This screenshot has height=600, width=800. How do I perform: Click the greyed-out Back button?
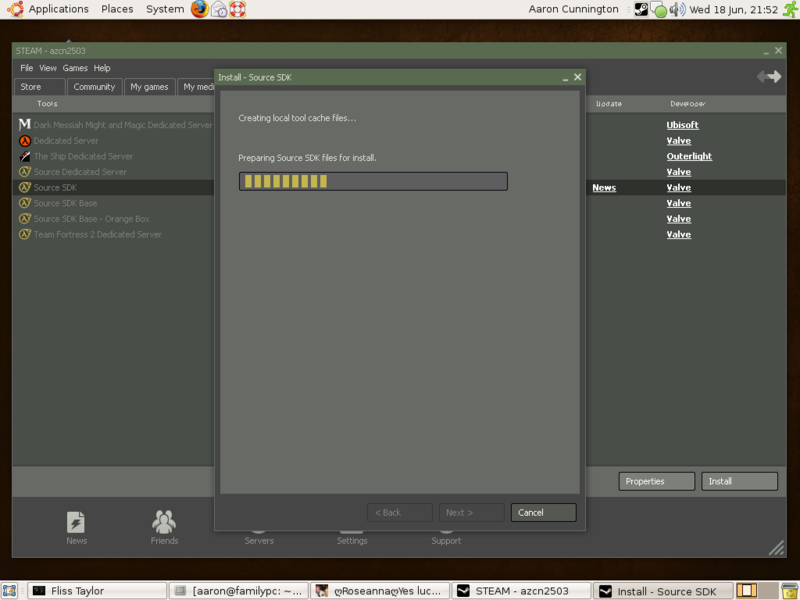tap(399, 512)
